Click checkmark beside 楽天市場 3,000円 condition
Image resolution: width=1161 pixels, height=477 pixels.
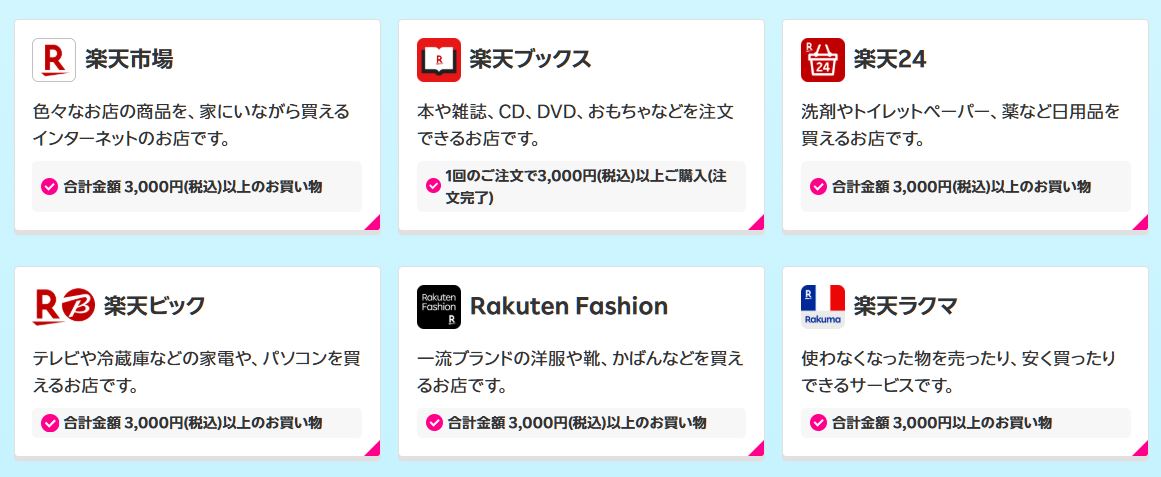(x=50, y=187)
